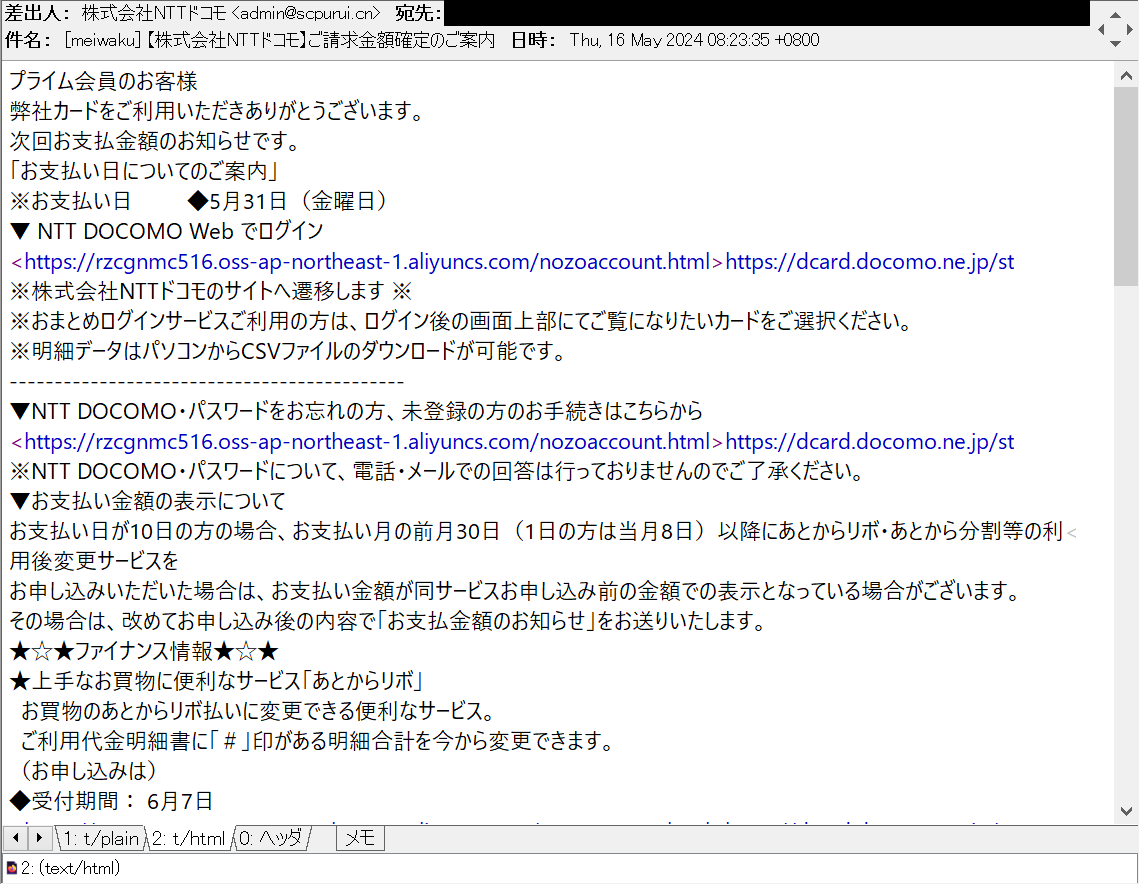The width and height of the screenshot is (1140, 884).
Task: Click the text ▼ NTT DOCOMO Web でログイン
Action: 166,231
